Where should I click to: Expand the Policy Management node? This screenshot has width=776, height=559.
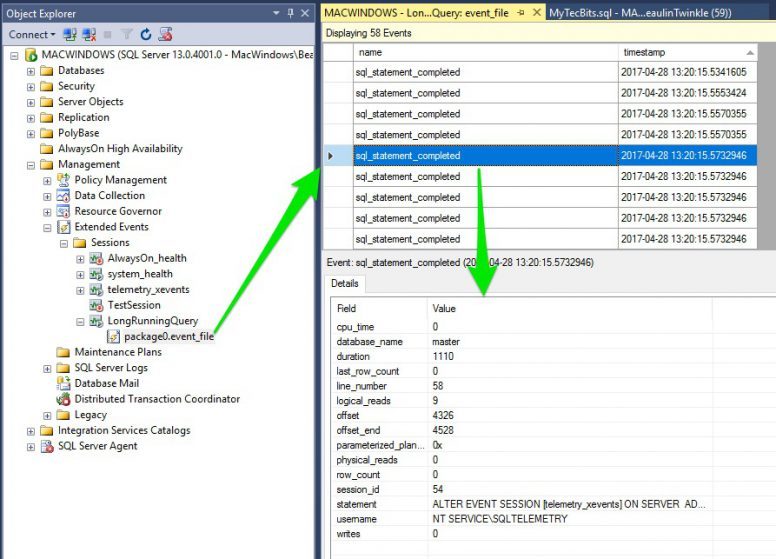click(x=47, y=181)
